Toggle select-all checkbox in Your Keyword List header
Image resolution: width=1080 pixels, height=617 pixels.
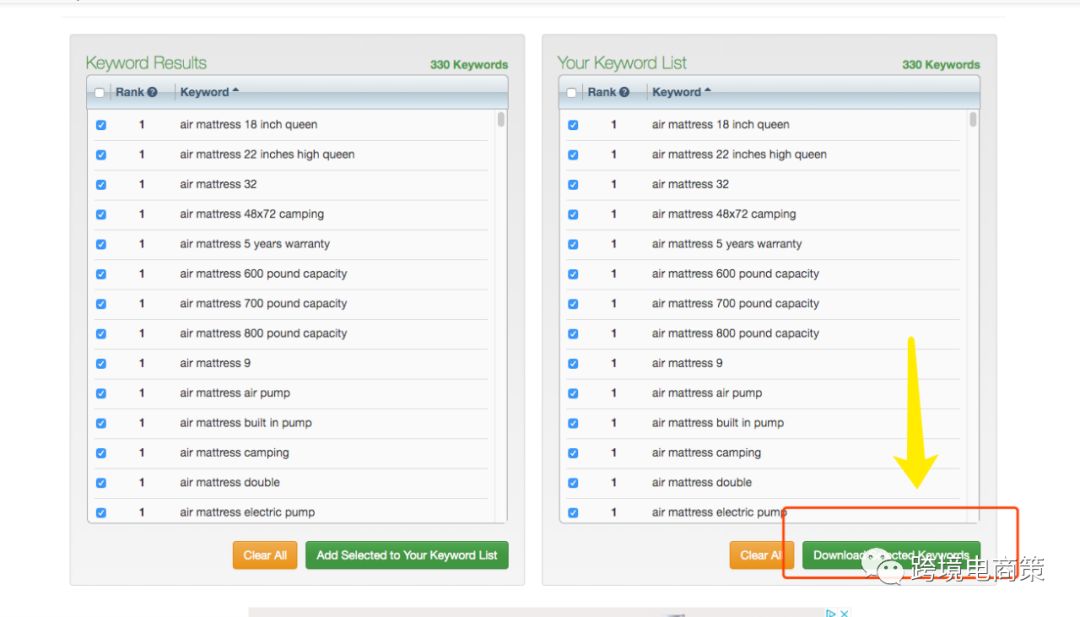571,93
